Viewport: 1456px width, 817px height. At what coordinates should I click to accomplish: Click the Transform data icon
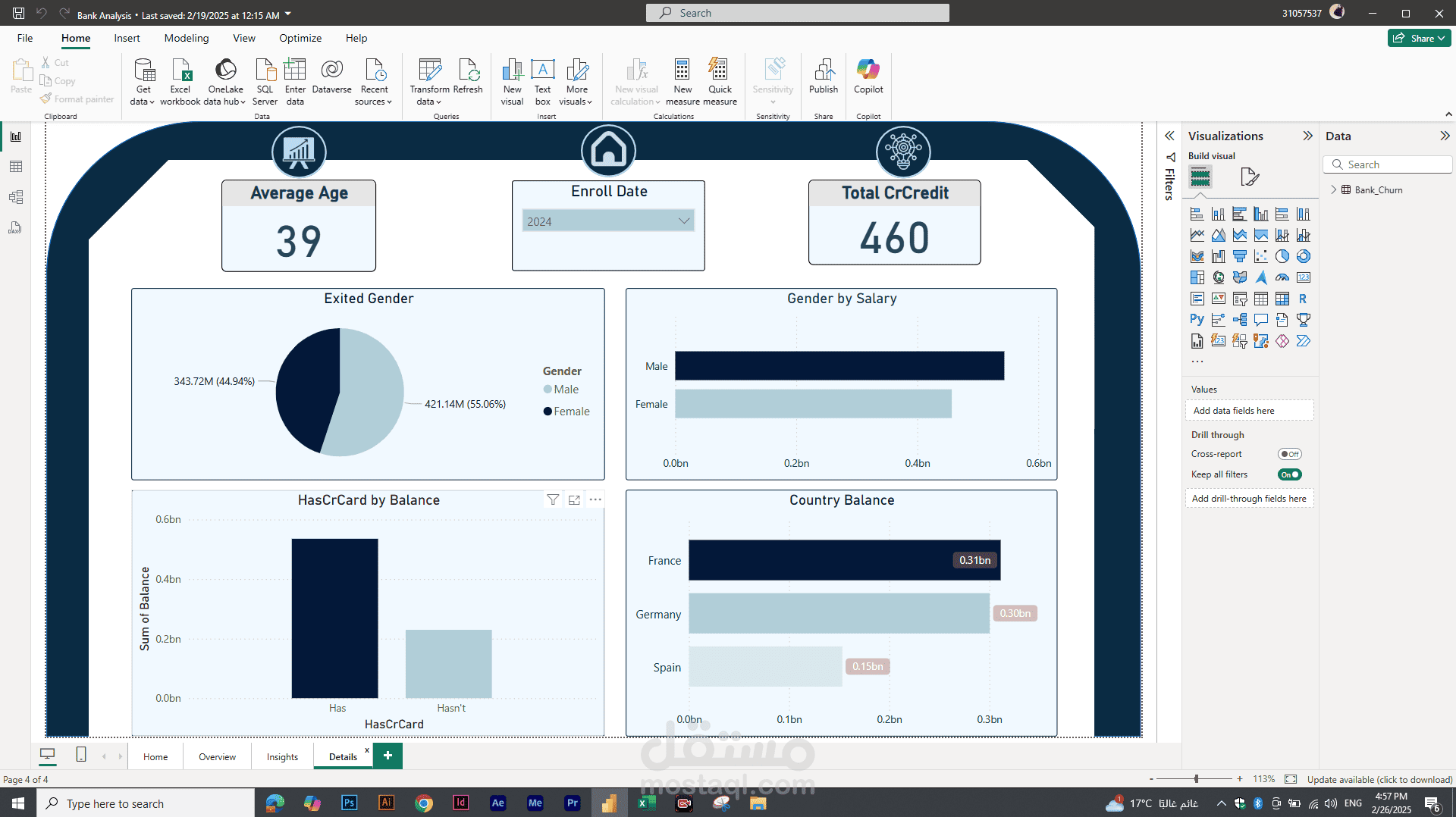429,70
